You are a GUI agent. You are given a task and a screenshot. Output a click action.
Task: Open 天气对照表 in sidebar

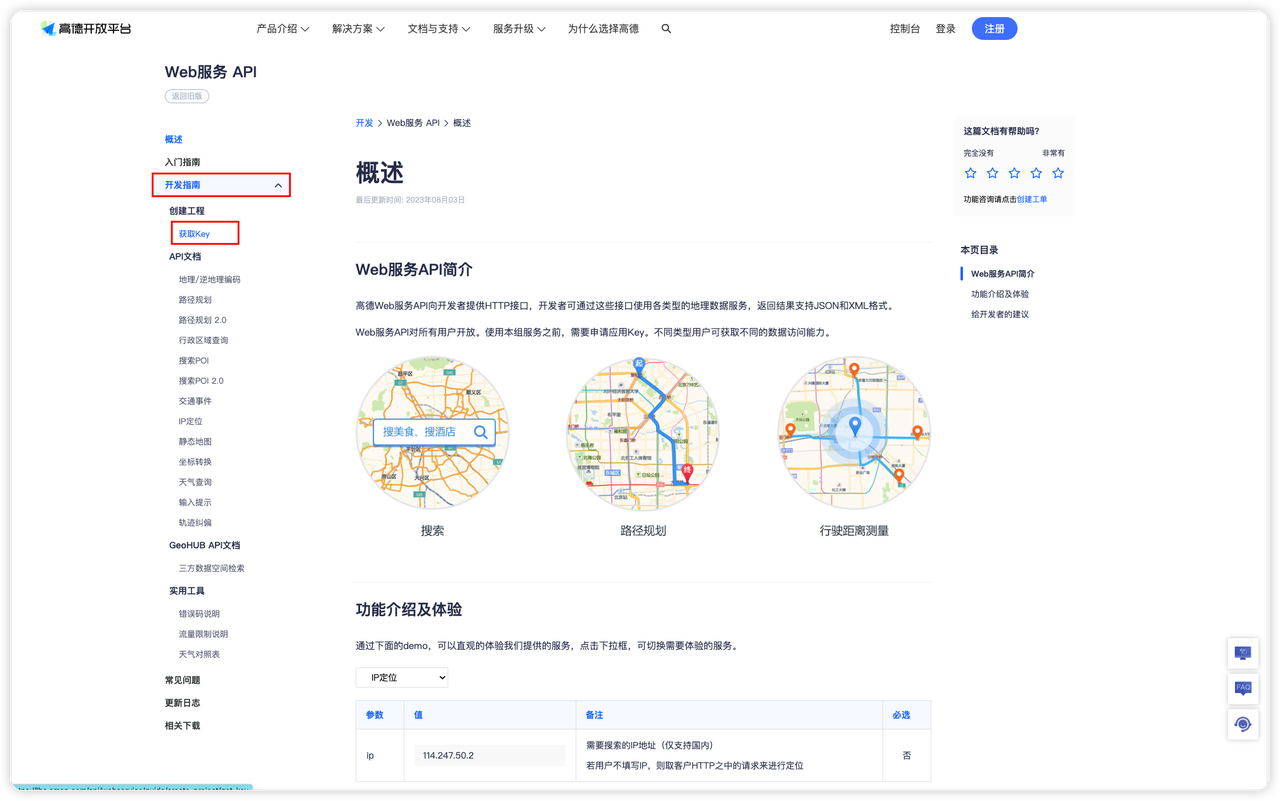[x=199, y=655]
